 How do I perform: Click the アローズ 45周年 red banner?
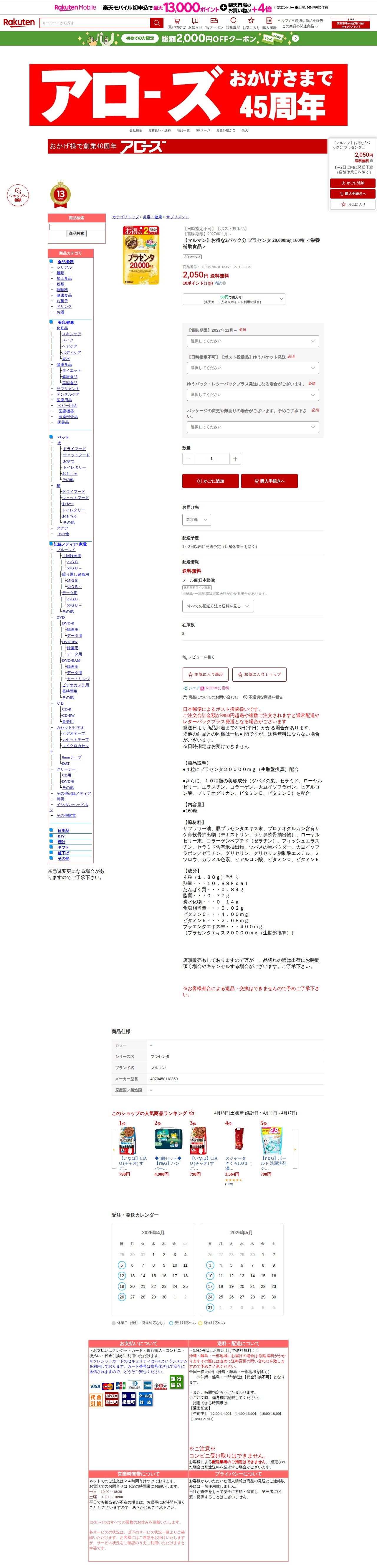(x=188, y=95)
